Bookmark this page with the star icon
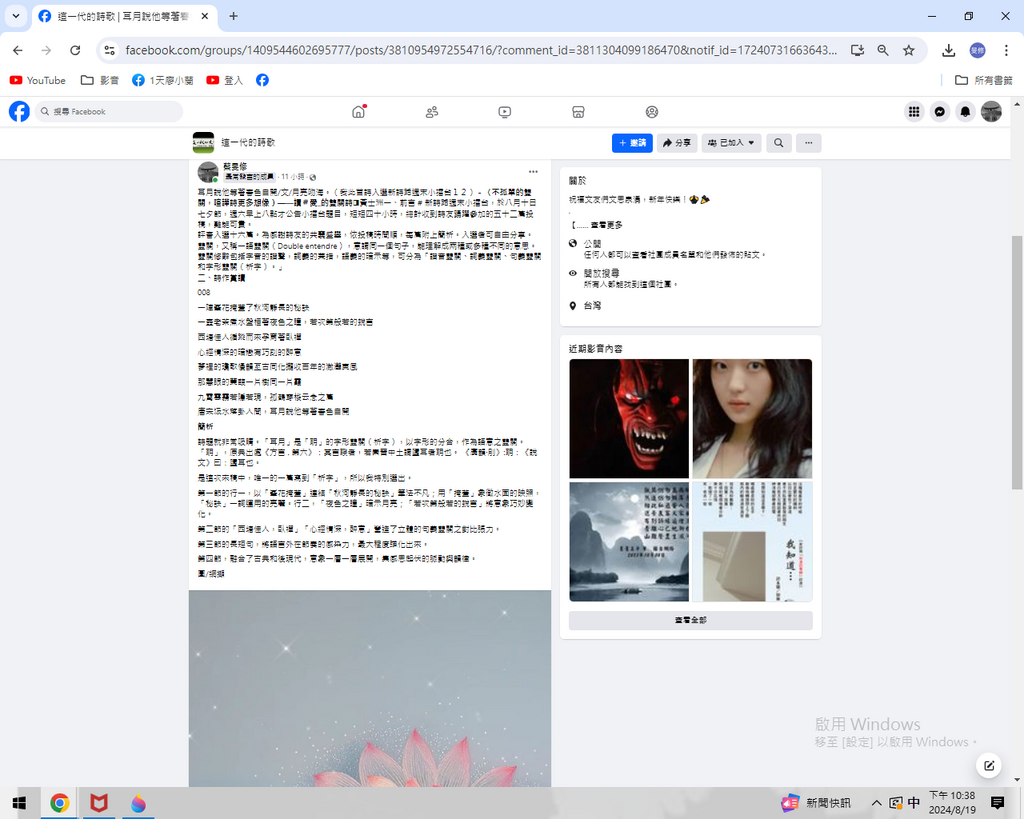The image size is (1024, 819). (908, 50)
